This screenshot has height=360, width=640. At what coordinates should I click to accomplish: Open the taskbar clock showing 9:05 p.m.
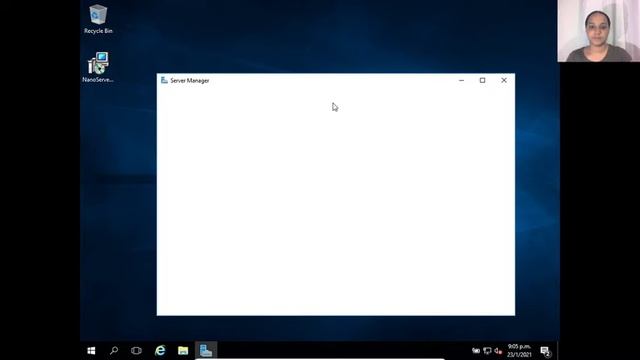coord(519,351)
